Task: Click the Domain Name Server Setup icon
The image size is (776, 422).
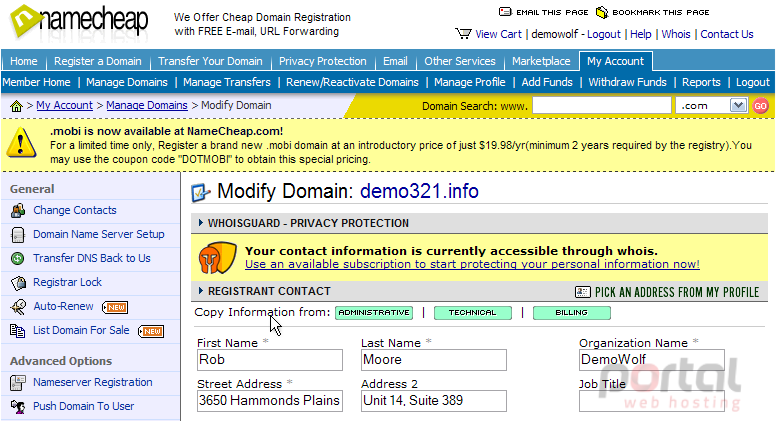Action: click(x=18, y=234)
